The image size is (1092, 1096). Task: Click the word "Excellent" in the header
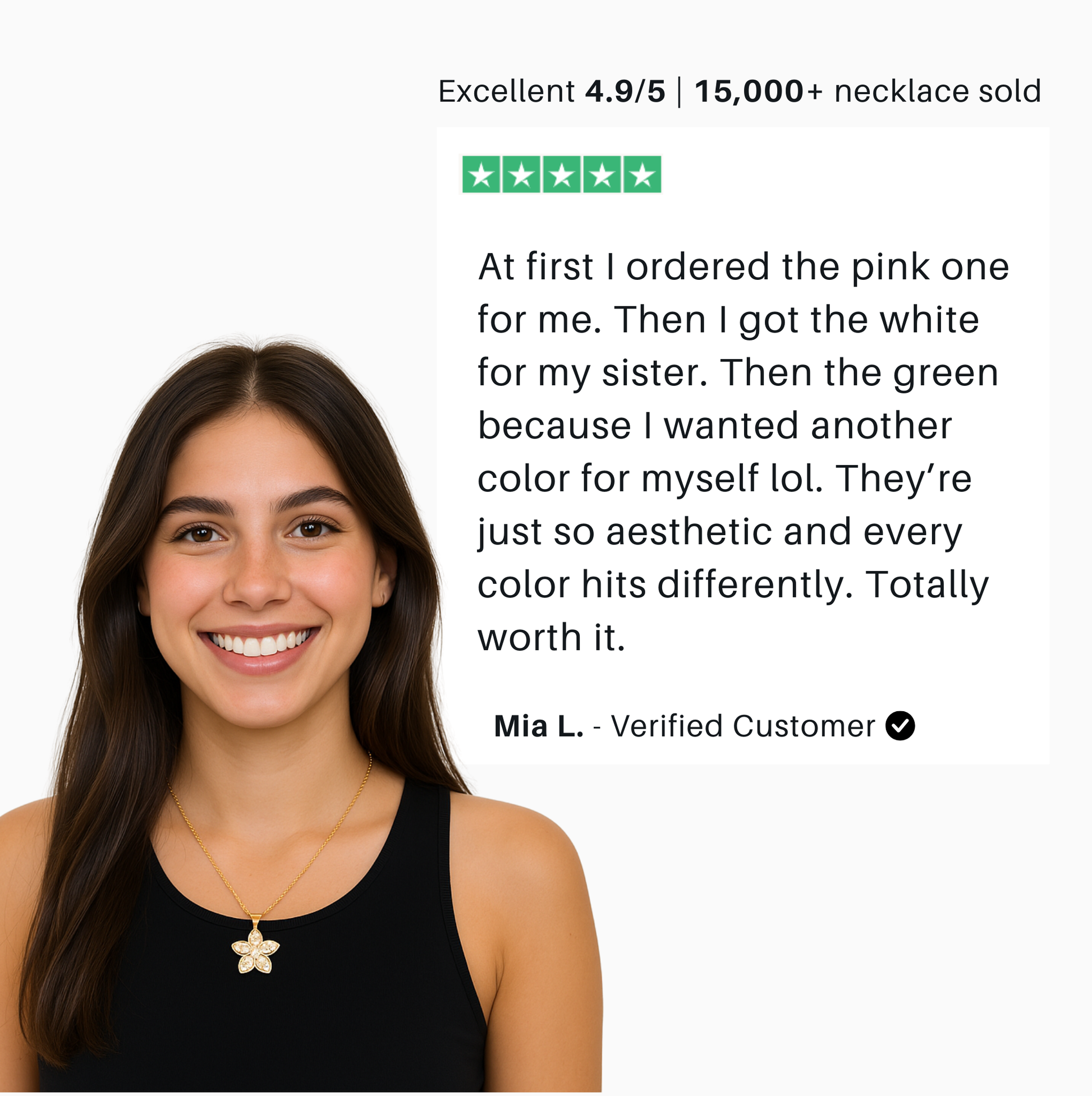tap(506, 92)
